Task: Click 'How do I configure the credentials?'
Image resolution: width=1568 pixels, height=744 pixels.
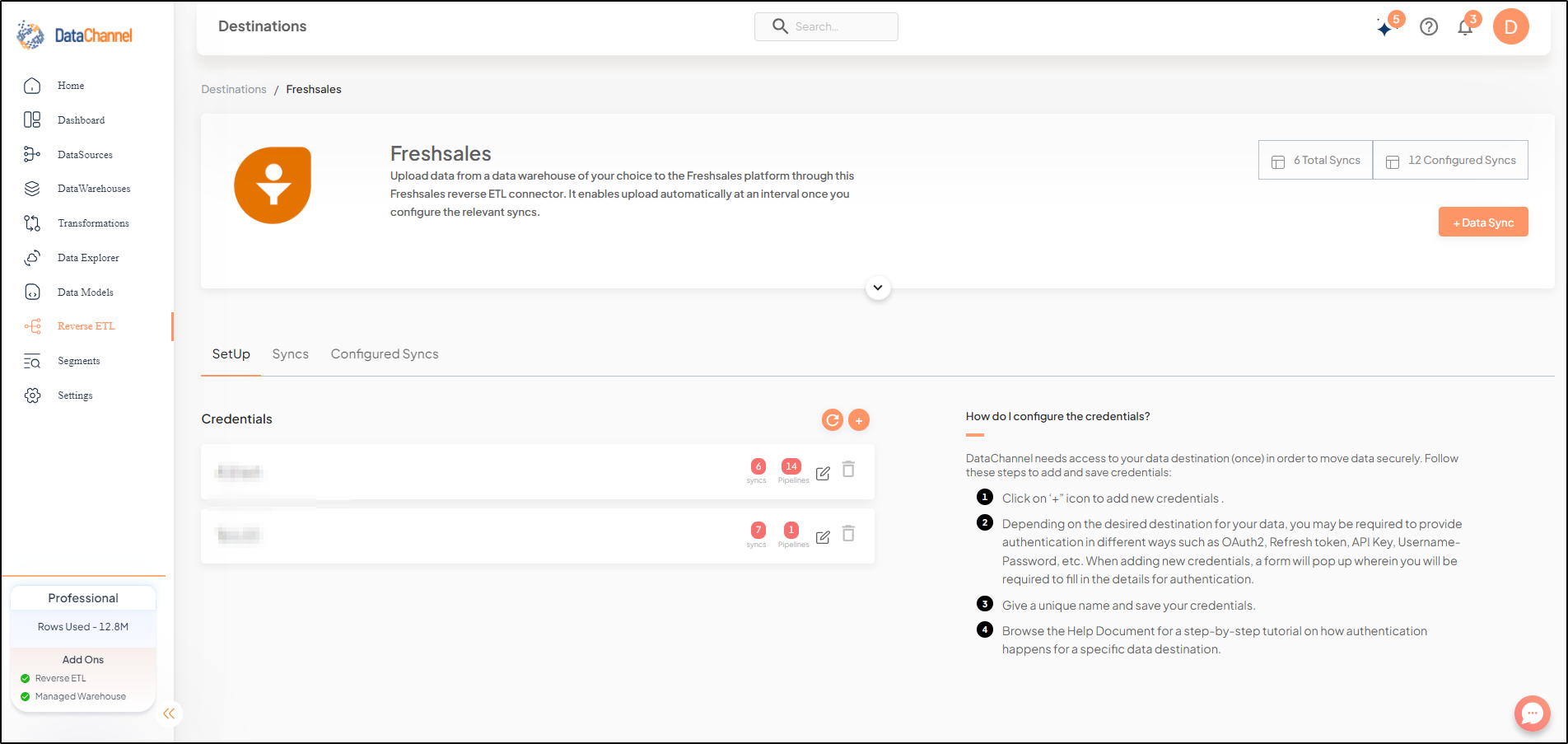Action: 1058,416
